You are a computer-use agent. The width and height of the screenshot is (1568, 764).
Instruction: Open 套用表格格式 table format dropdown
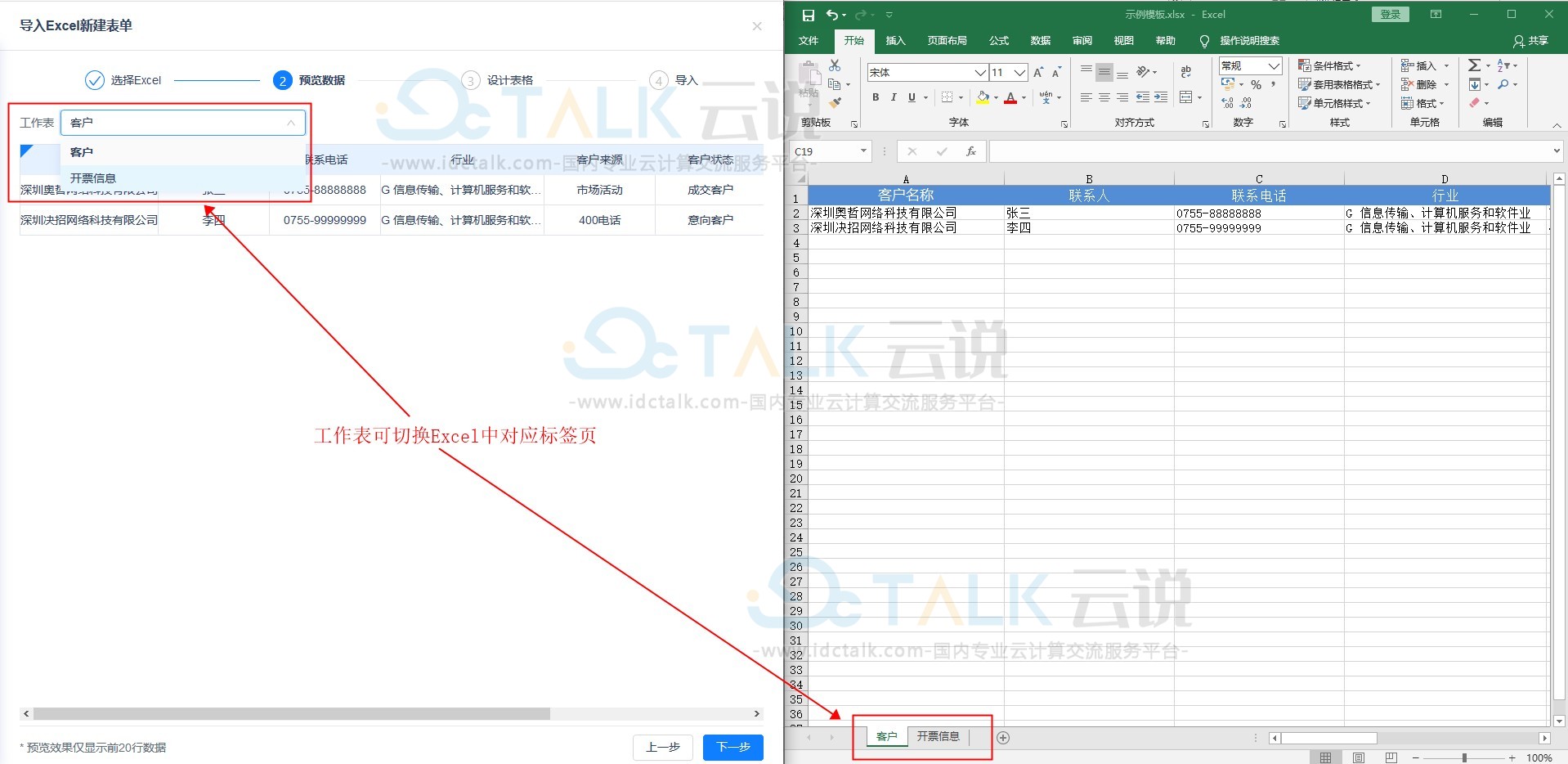(1339, 84)
